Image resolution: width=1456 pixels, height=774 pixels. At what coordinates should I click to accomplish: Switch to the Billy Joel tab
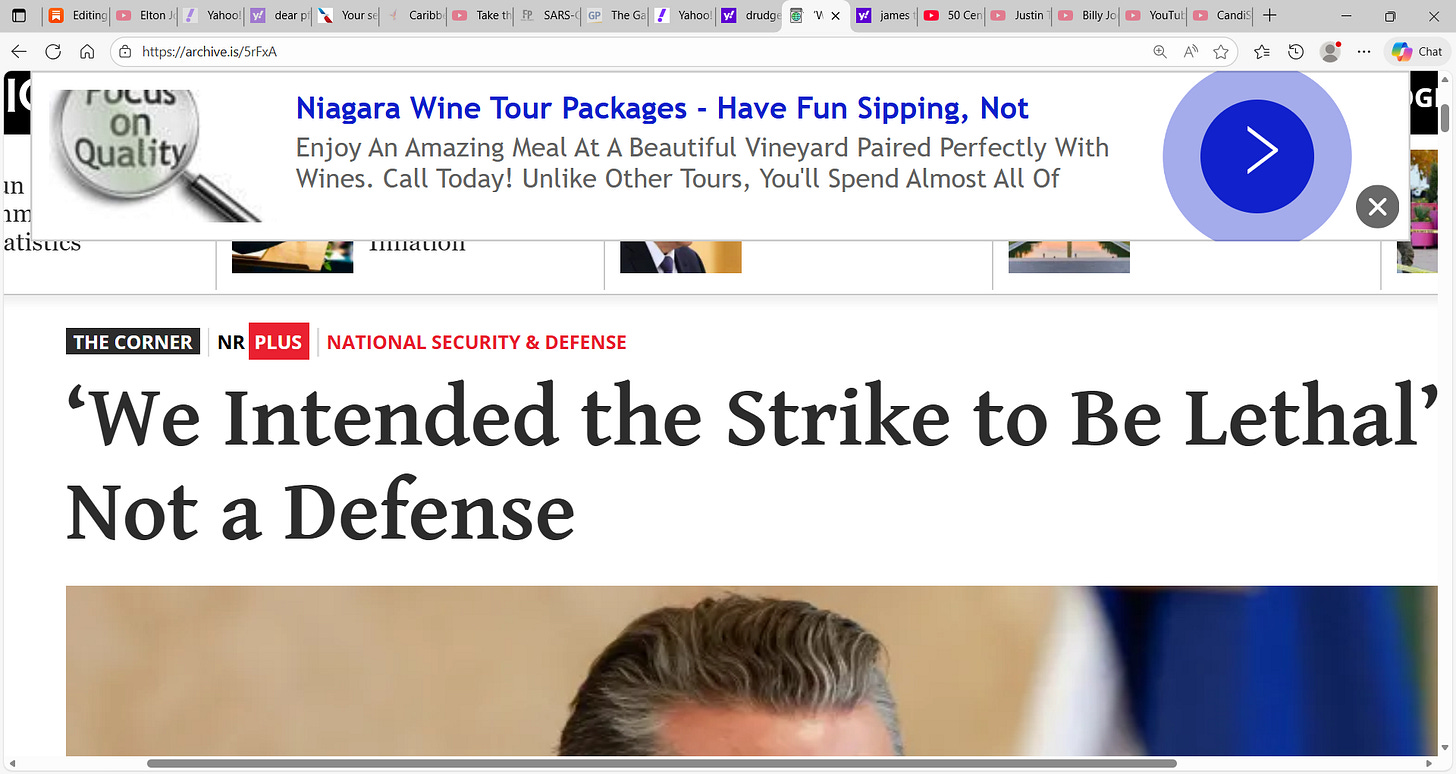1088,16
